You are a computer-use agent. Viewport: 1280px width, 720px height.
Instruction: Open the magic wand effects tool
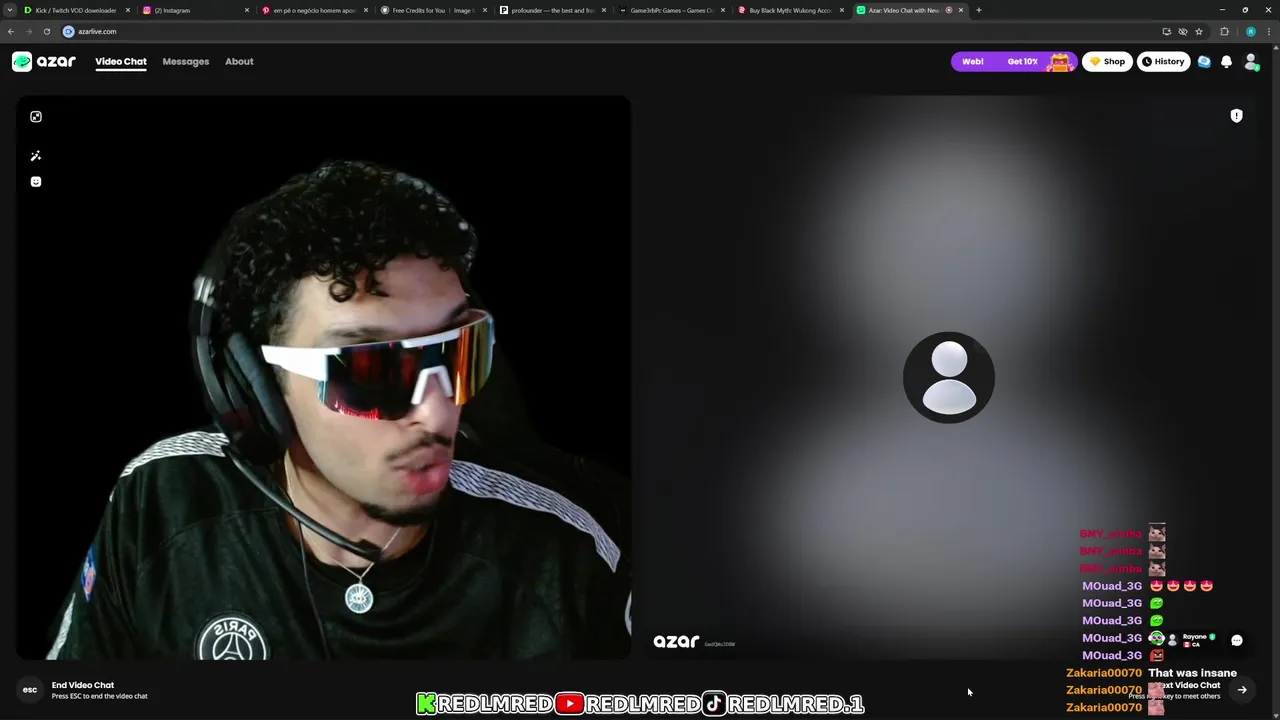[x=36, y=156]
